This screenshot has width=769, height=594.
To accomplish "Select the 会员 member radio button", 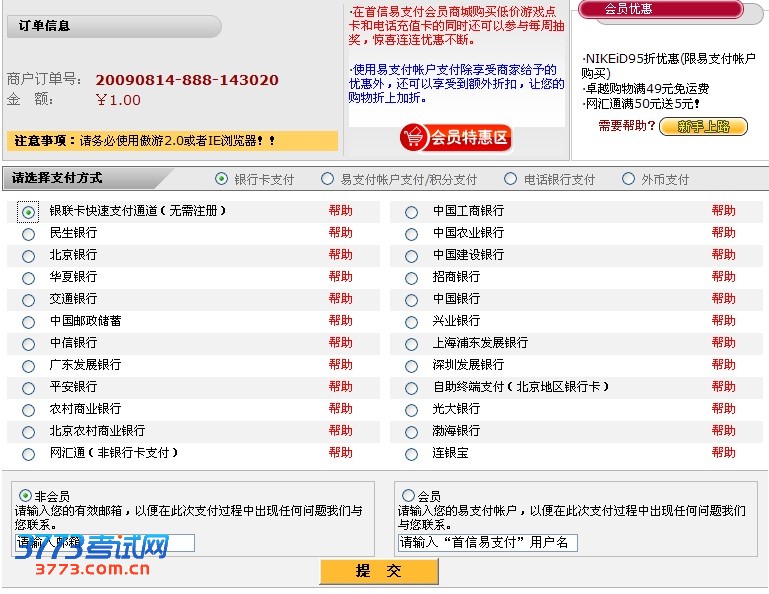I will coord(408,496).
